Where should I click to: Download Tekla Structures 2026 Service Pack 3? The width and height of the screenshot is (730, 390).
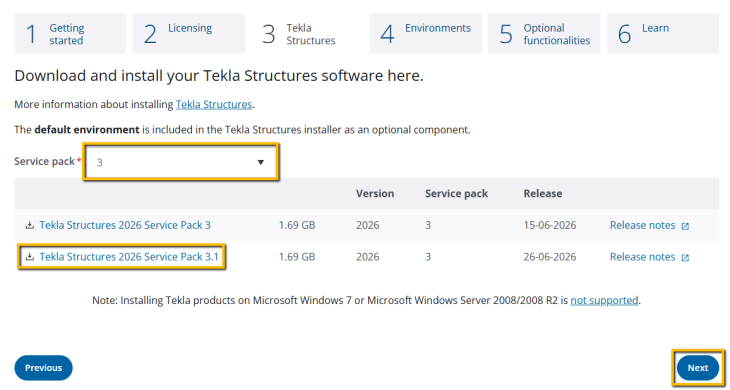125,225
